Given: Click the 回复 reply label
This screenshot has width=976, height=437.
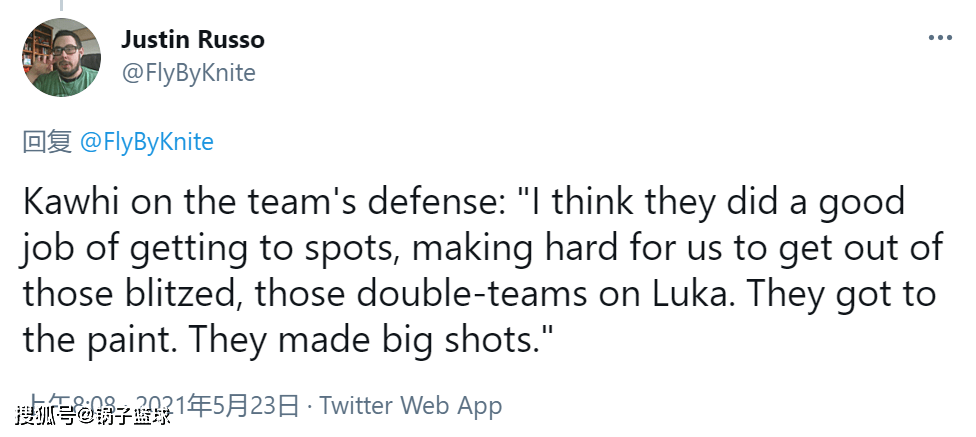Looking at the screenshot, I should pyautogui.click(x=47, y=142).
